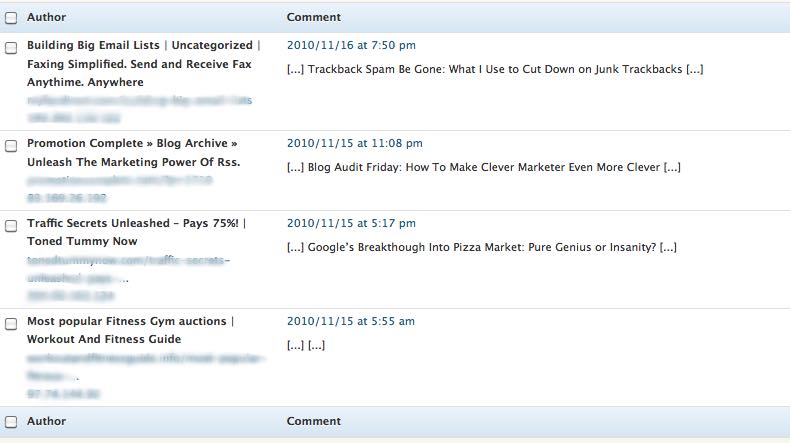The height and width of the screenshot is (443, 790).
Task: Click the blurred IP address under Building Big Email Lists
Action: point(74,118)
